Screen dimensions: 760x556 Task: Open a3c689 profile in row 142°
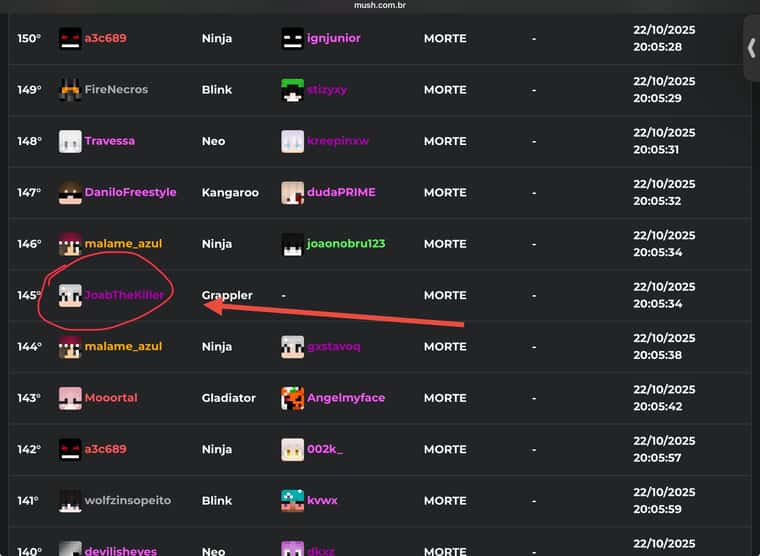[106, 449]
